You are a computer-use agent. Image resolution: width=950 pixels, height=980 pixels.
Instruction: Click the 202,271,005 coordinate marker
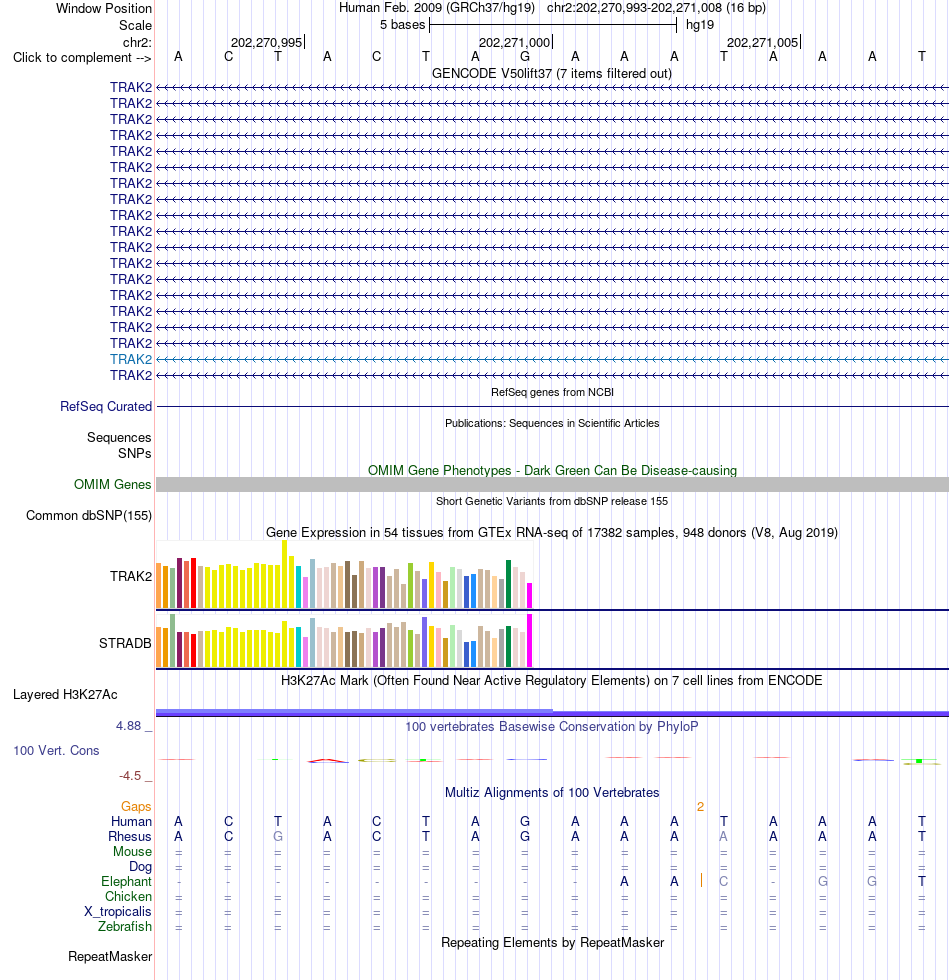click(x=763, y=42)
